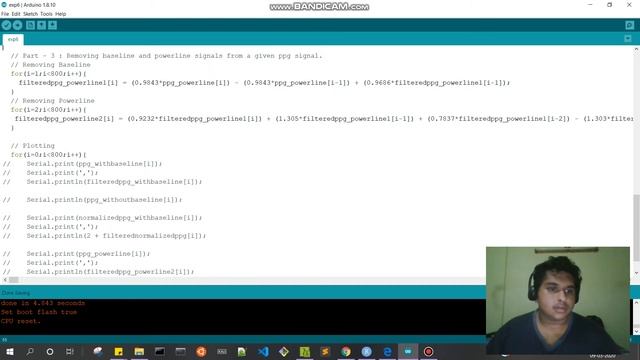The height and width of the screenshot is (360, 640).
Task: Open Windows search from the taskbar
Action: coord(30,351)
